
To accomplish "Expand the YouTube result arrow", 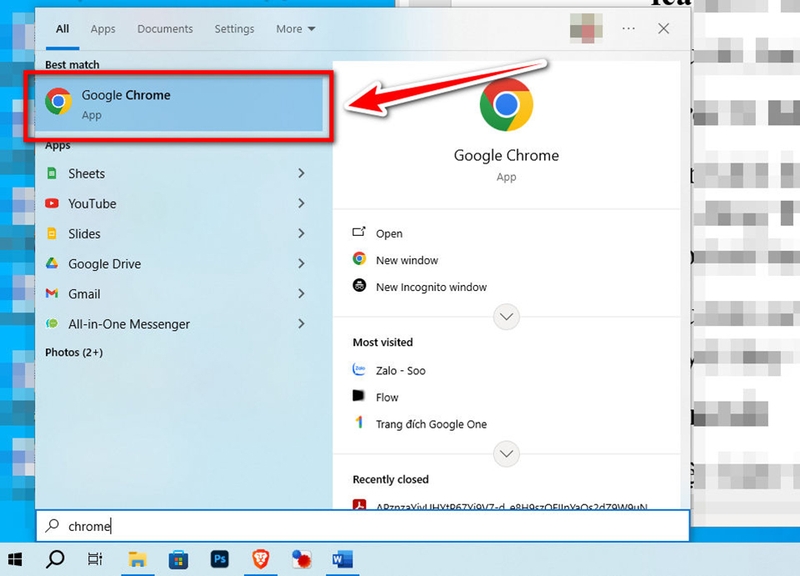I will coord(302,204).
